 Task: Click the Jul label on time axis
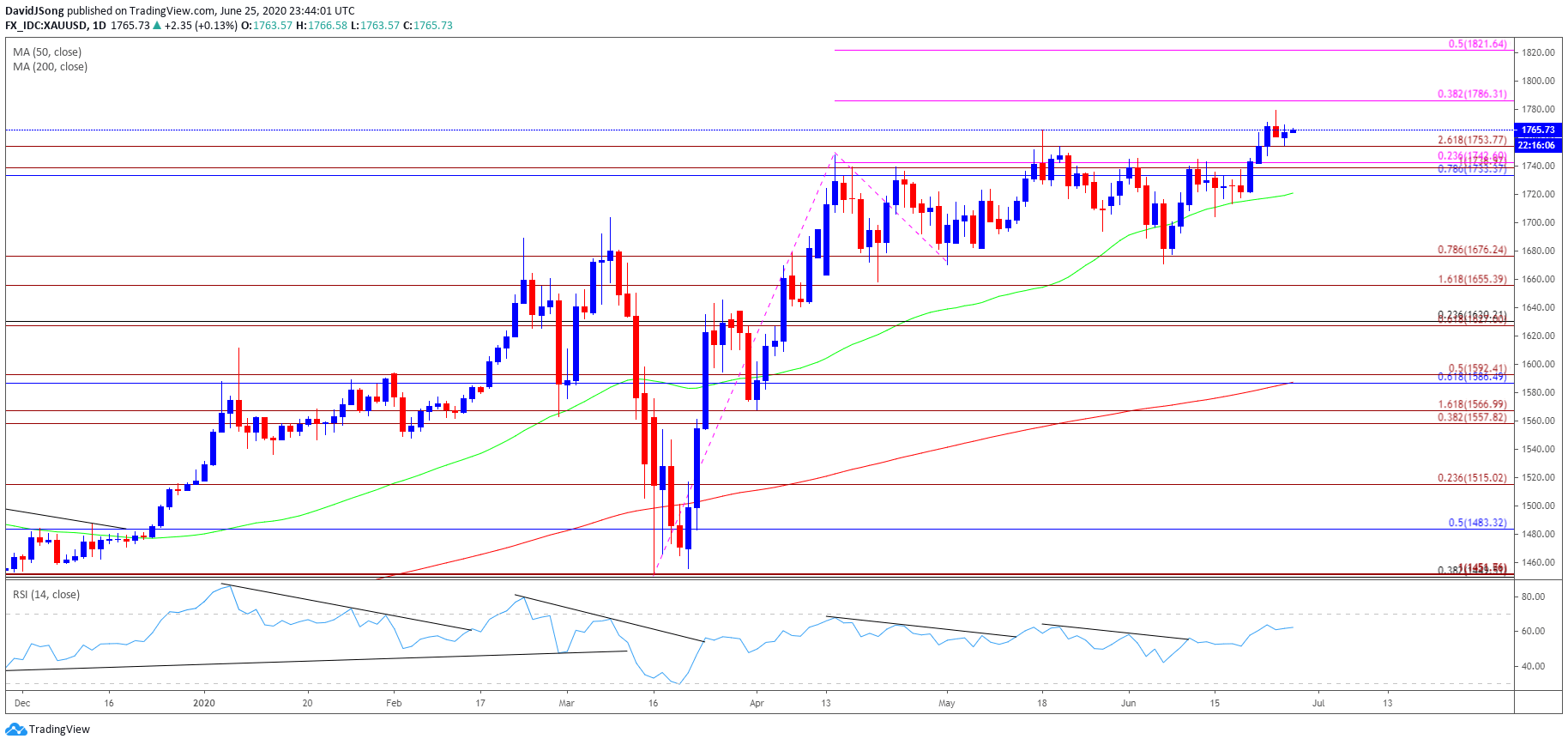point(1318,704)
